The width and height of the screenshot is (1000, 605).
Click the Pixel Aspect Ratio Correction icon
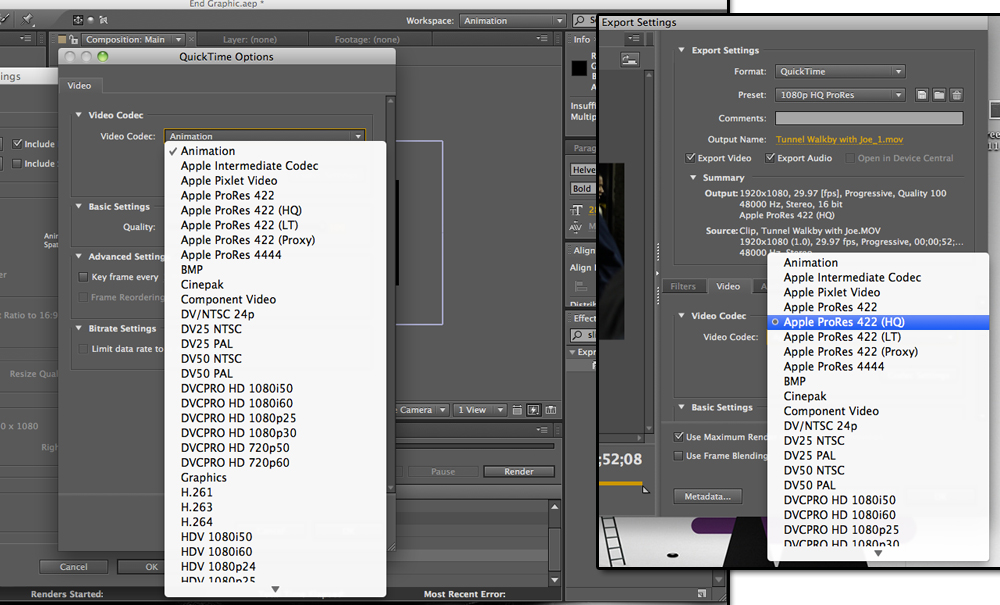click(x=517, y=410)
